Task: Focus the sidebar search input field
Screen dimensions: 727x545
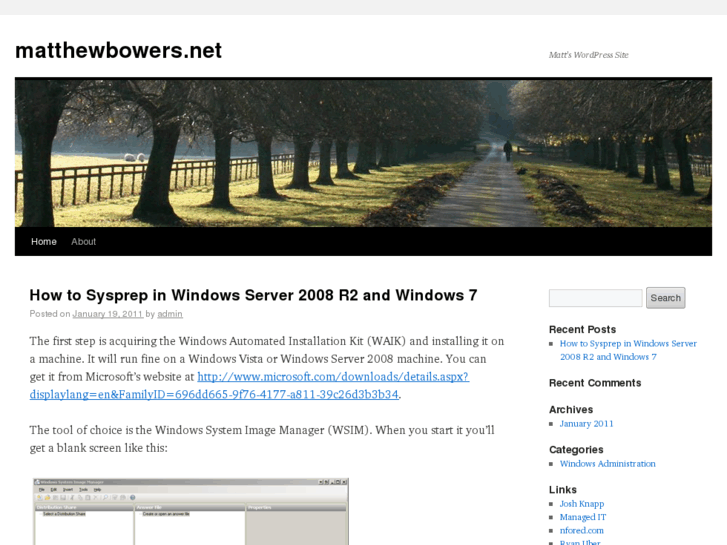Action: click(595, 298)
